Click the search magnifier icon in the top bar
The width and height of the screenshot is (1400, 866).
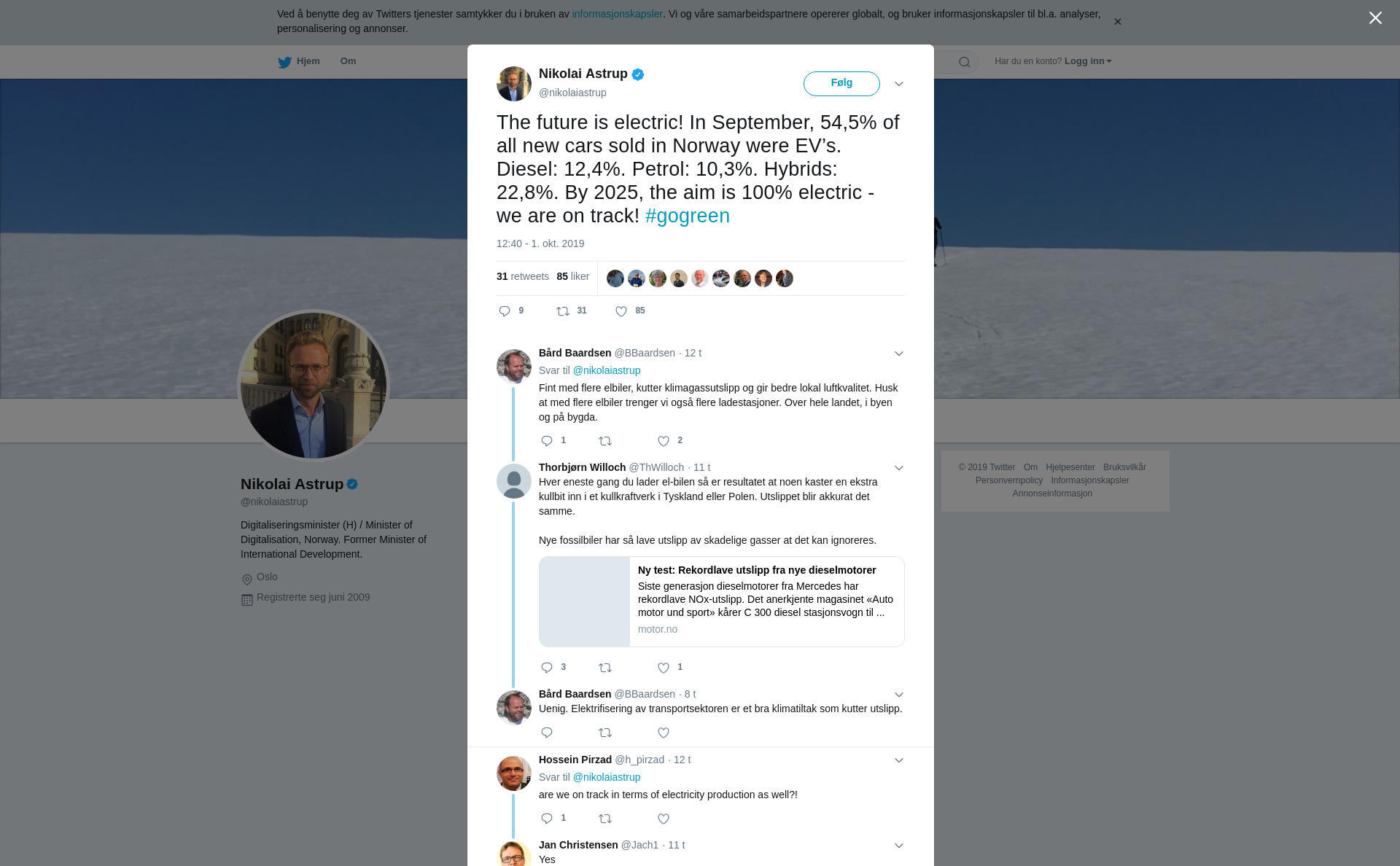point(965,62)
